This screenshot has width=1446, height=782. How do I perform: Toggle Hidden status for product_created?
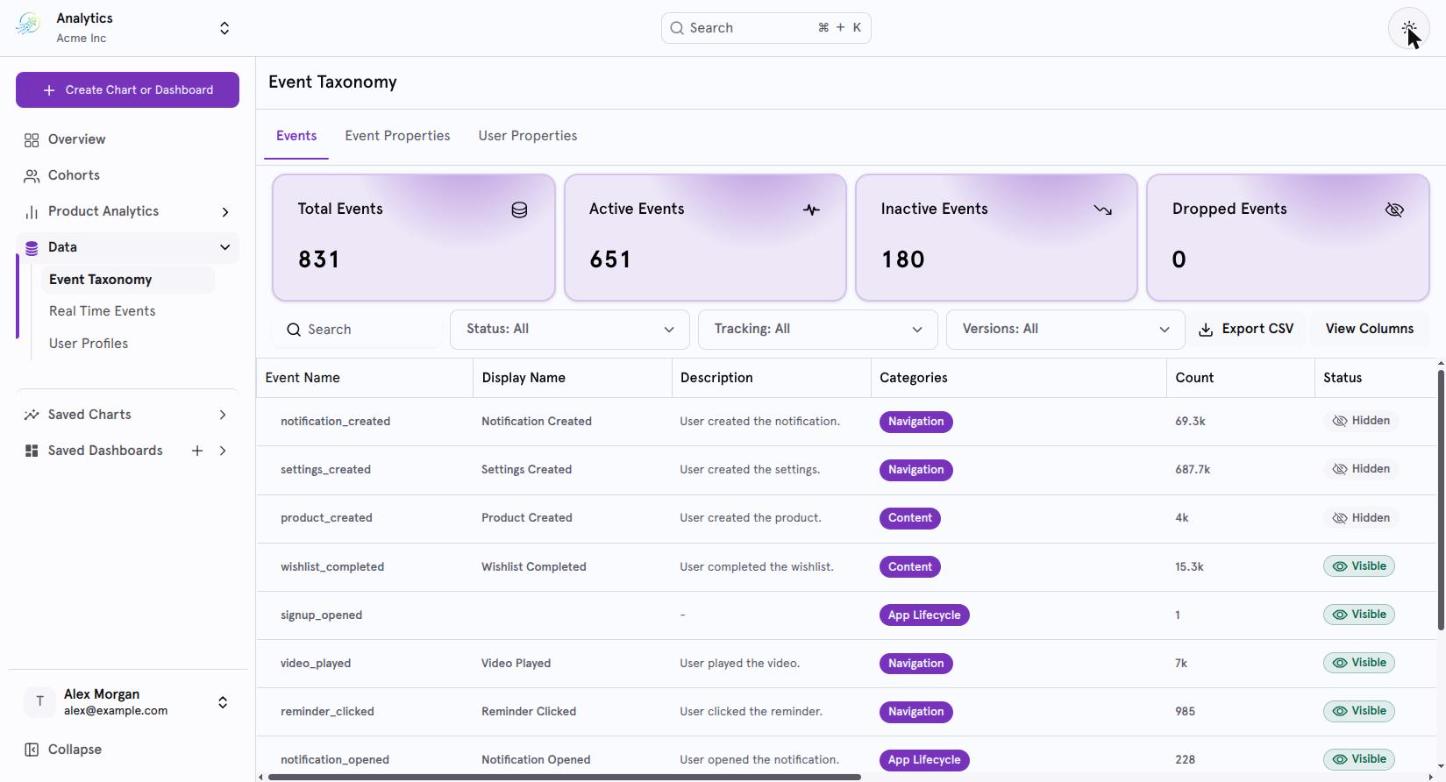point(1361,518)
